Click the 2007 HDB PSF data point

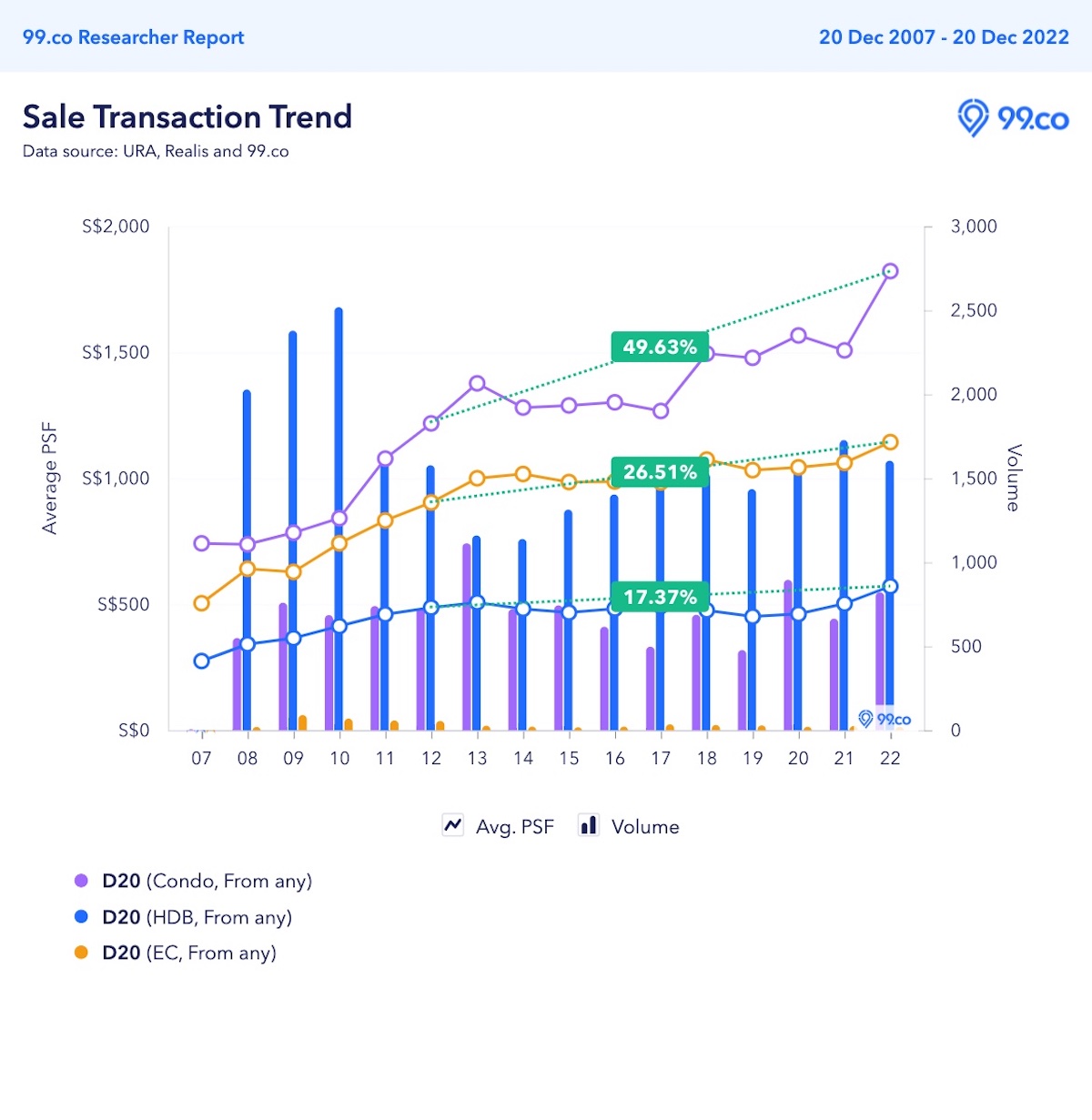[202, 661]
